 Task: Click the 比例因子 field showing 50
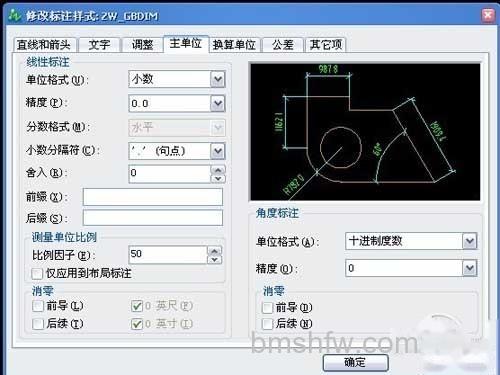click(168, 255)
